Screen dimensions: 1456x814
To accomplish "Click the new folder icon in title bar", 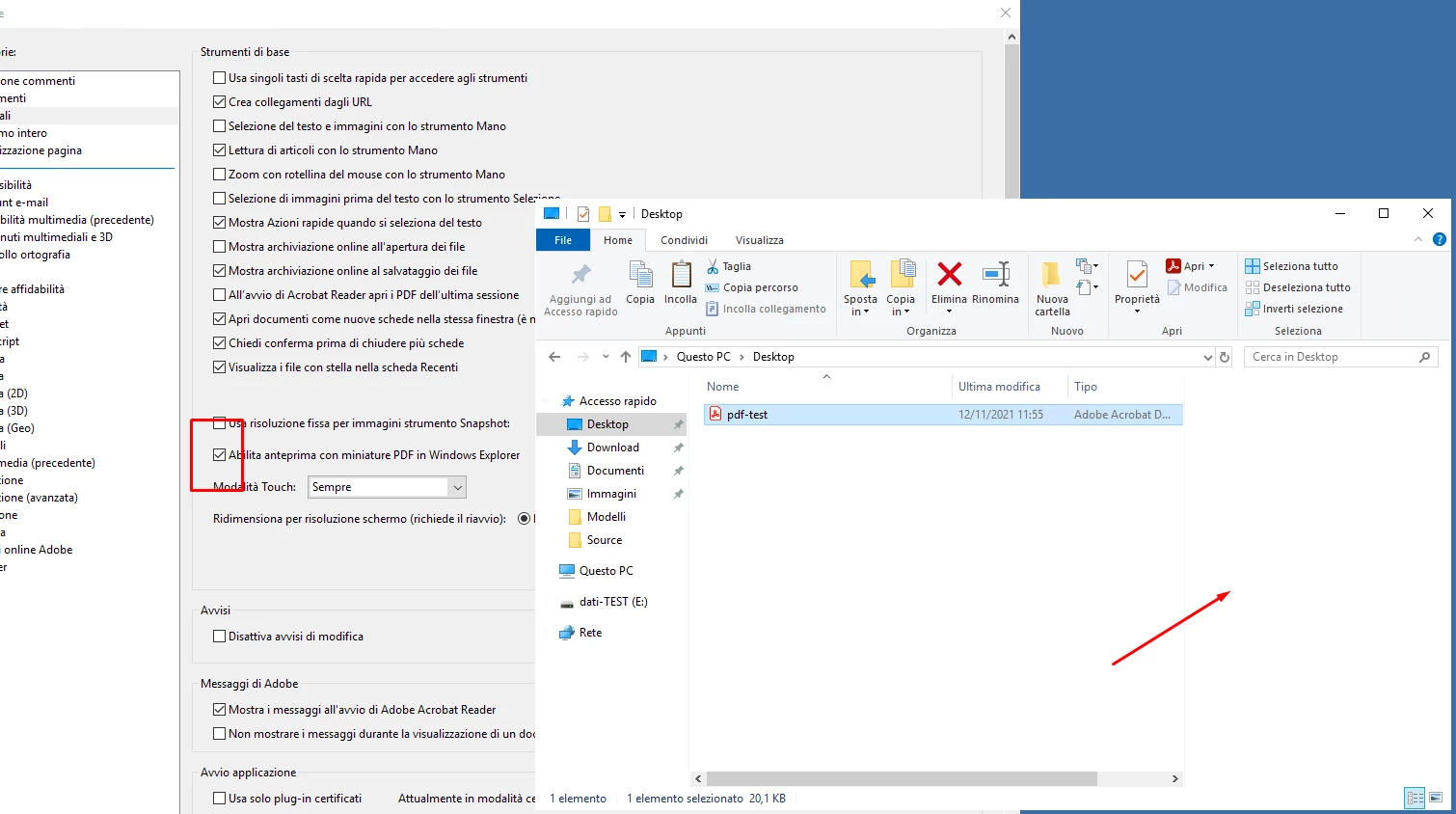I will point(605,214).
